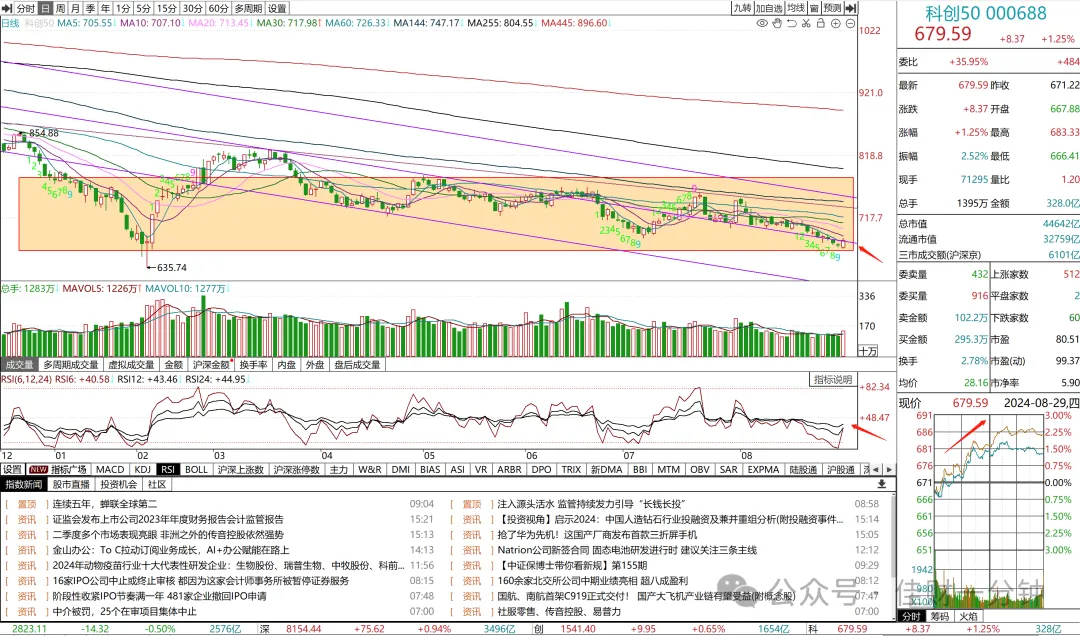Switch indicator to OBV
The height and width of the screenshot is (636, 1080).
tap(700, 469)
